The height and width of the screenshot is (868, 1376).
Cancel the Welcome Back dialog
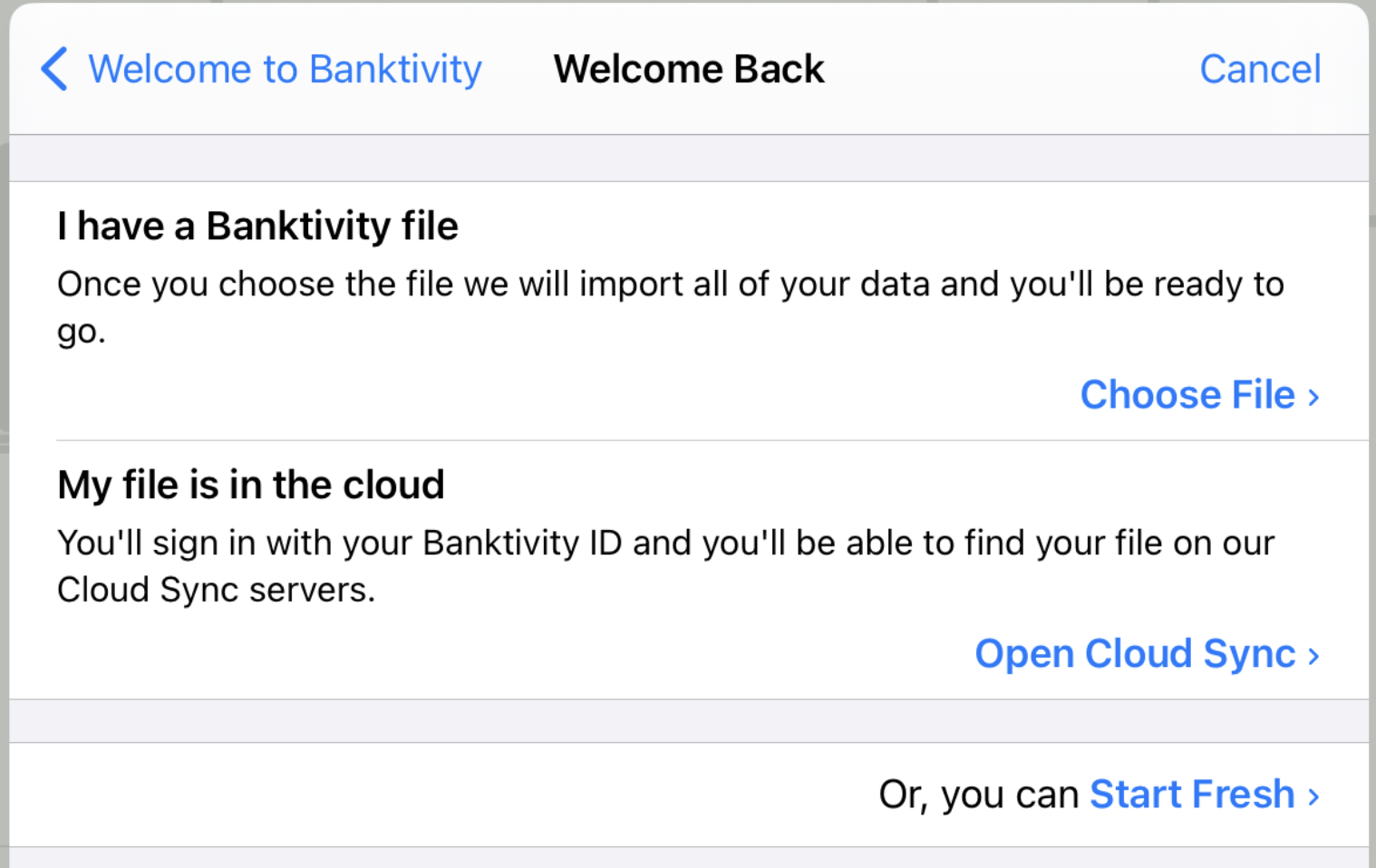[1260, 69]
